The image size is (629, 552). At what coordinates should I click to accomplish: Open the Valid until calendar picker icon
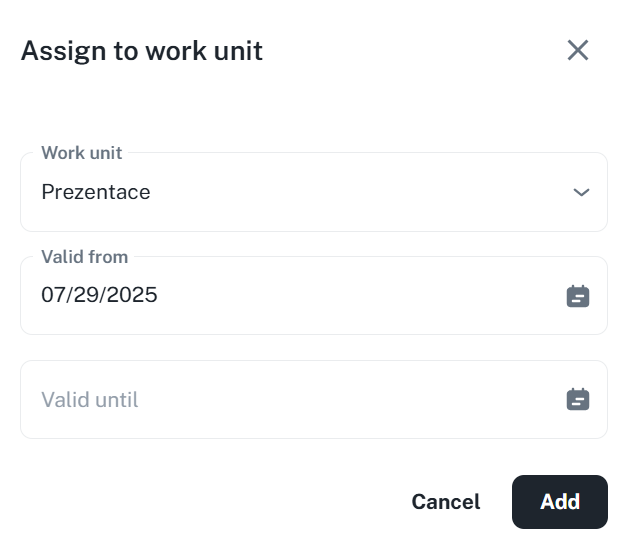[578, 400]
